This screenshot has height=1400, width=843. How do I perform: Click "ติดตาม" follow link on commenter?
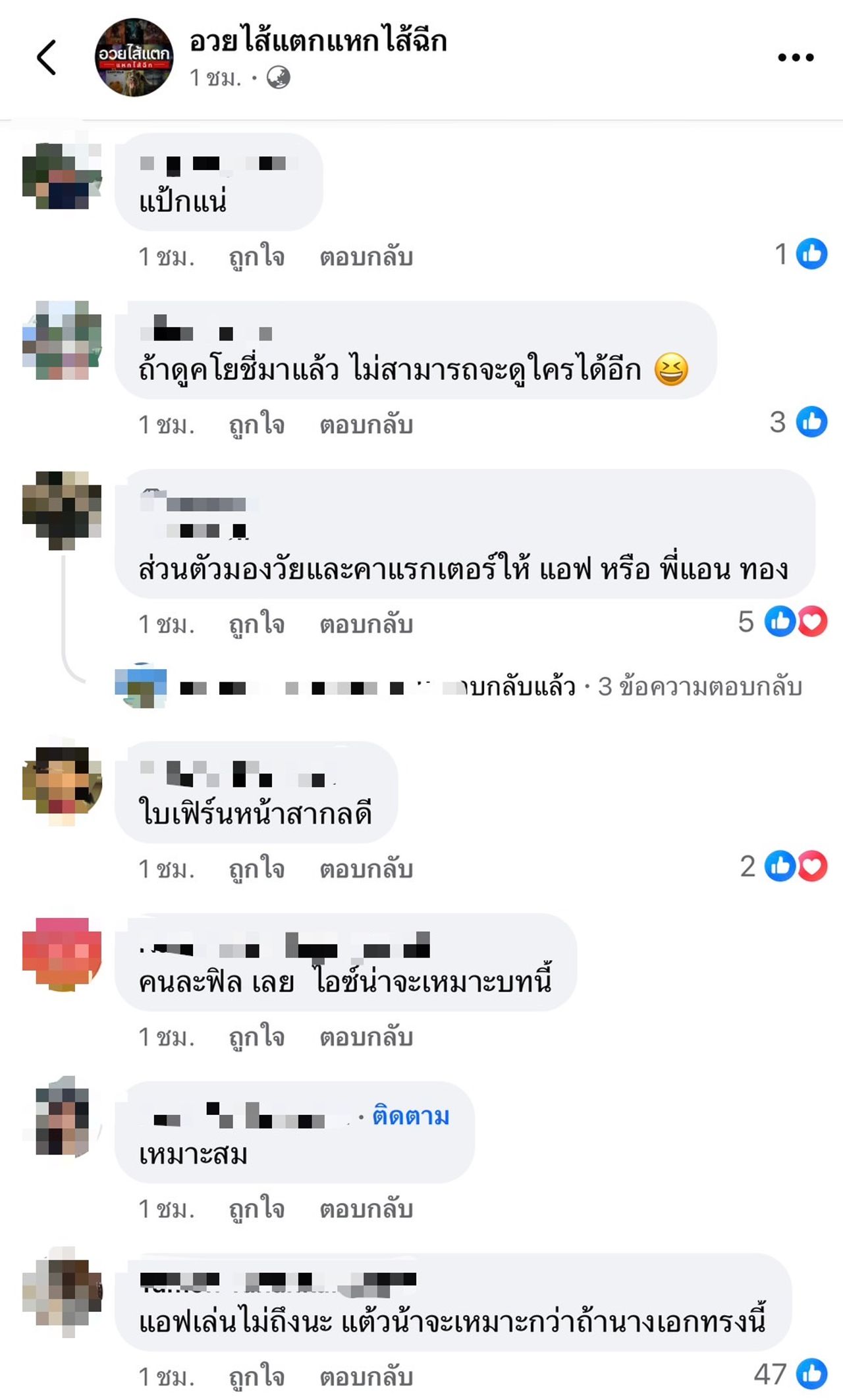point(411,1116)
